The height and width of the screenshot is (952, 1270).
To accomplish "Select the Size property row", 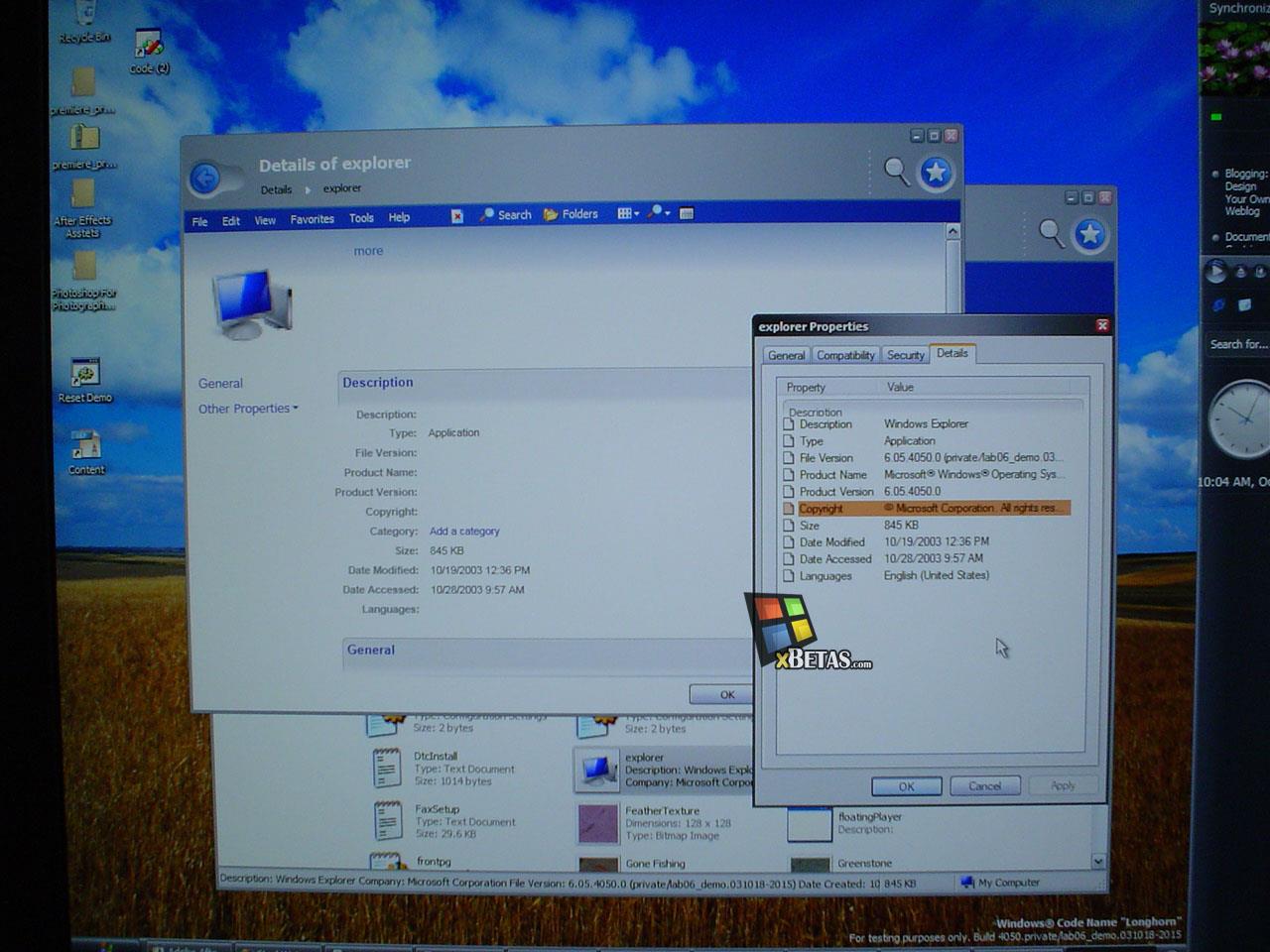I will (929, 526).
